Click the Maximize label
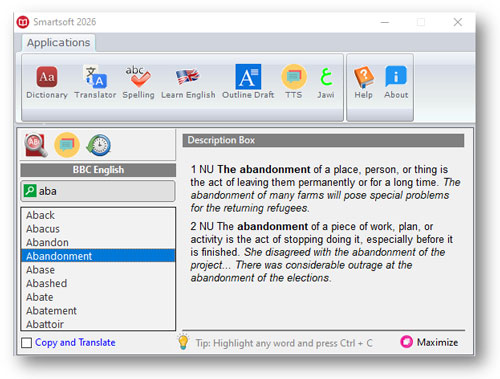 click(x=437, y=342)
